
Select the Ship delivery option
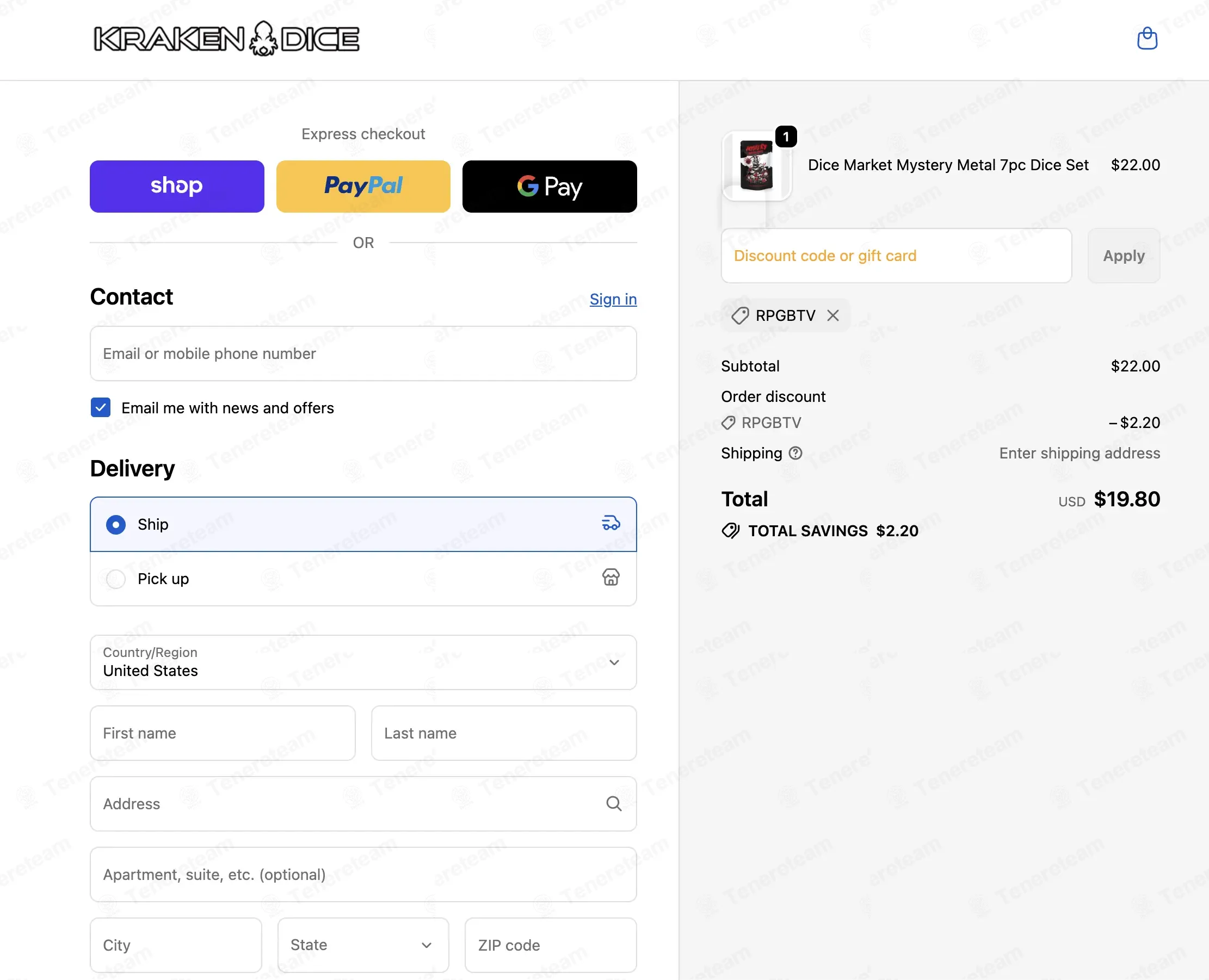363,524
